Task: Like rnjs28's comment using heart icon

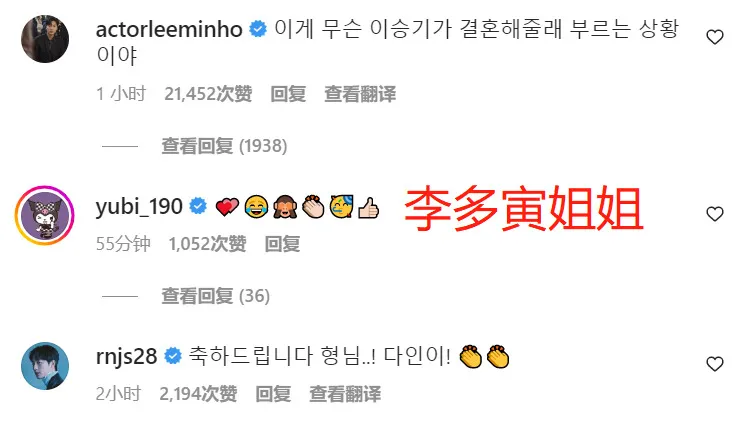Action: [x=715, y=364]
